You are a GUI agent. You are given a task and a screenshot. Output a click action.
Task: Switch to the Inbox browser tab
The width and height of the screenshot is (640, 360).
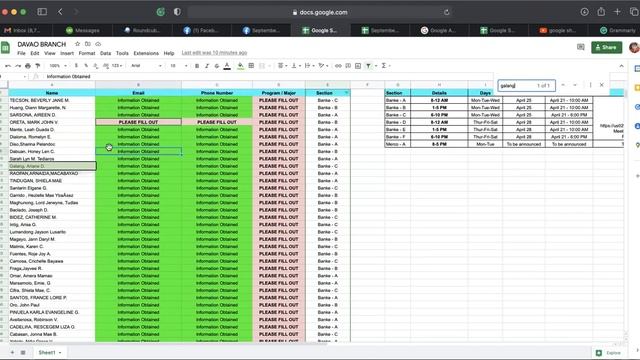tap(24, 30)
